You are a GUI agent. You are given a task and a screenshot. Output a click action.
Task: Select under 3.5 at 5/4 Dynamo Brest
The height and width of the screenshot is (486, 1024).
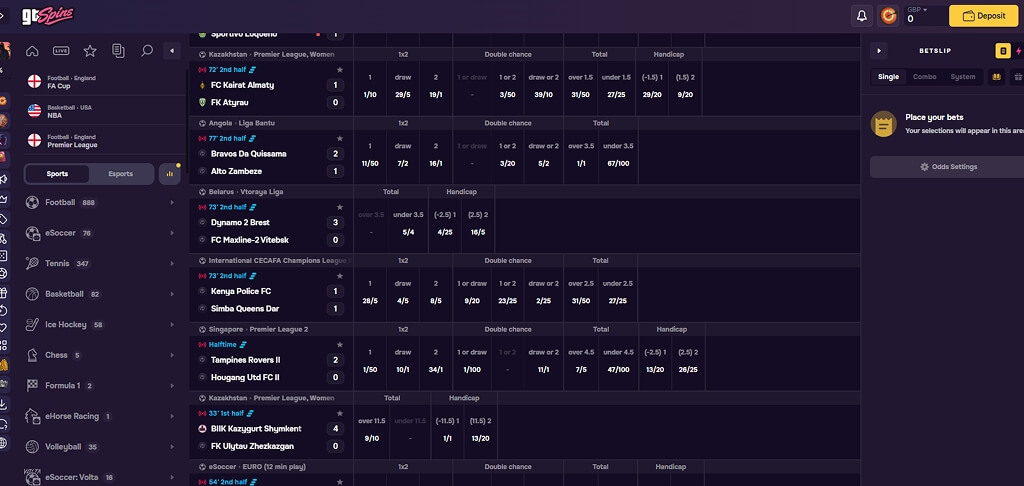pos(408,223)
